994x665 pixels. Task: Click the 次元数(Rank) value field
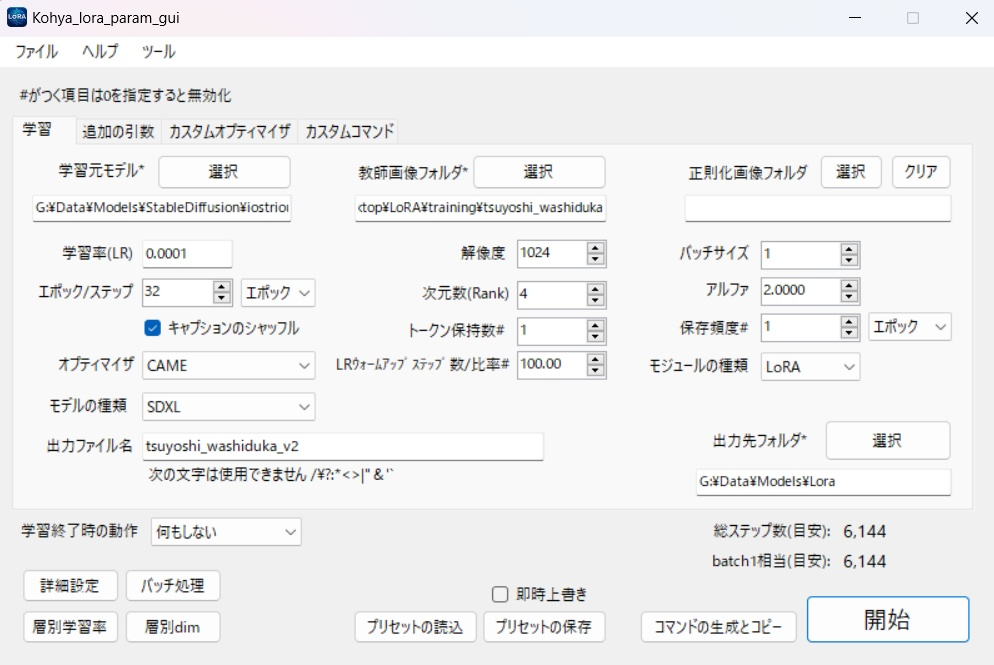pyautogui.click(x=552, y=294)
